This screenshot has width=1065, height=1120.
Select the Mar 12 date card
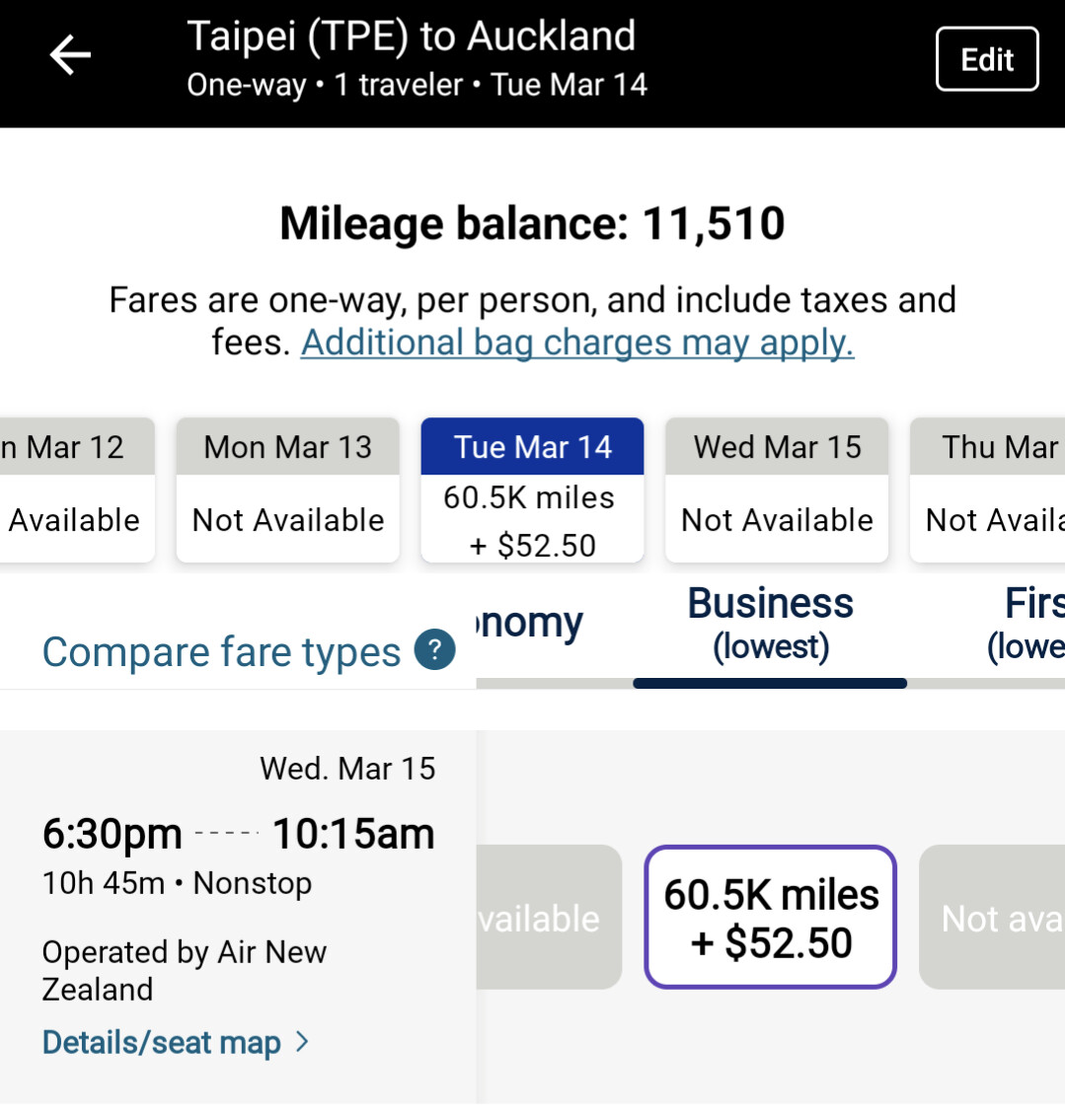pyautogui.click(x=77, y=490)
